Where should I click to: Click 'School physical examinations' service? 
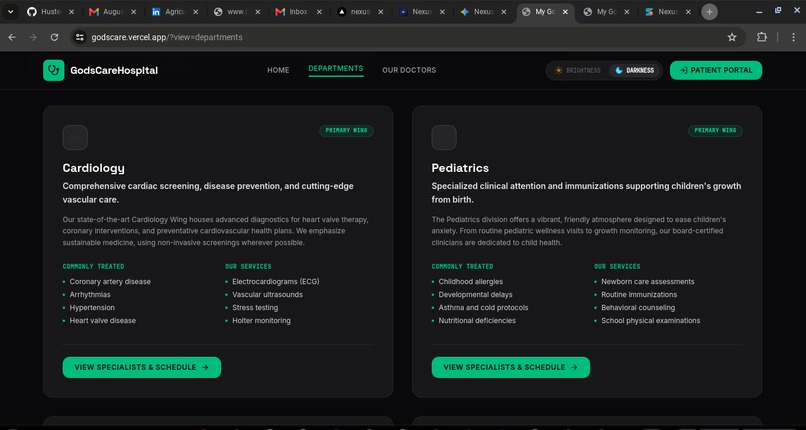pos(651,320)
